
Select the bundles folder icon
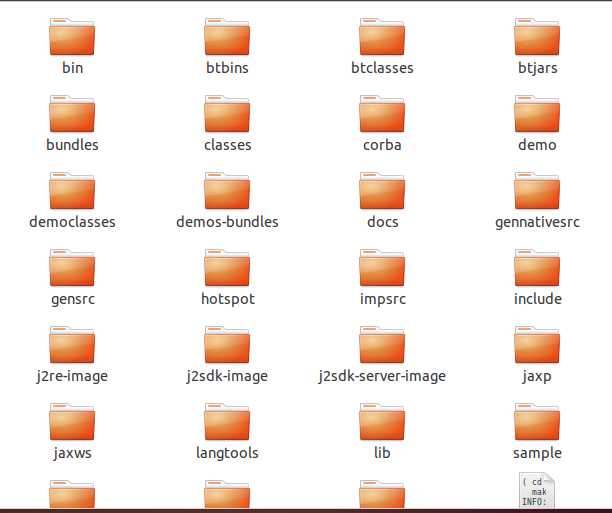[x=72, y=114]
